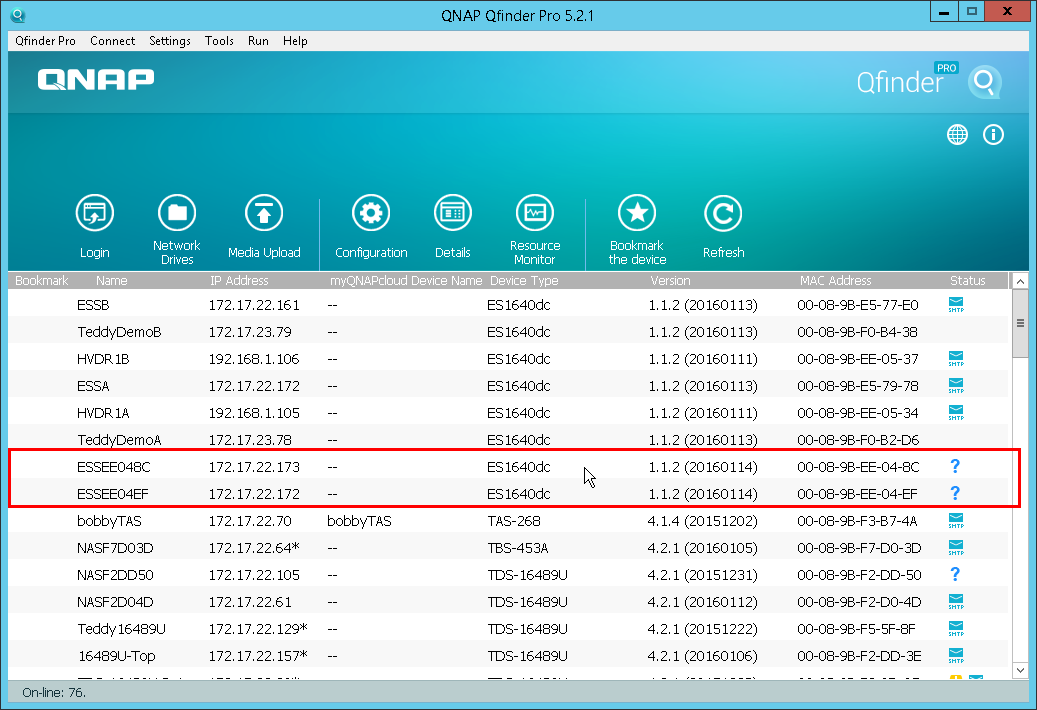Click the Bookmark the device star icon

tap(637, 214)
